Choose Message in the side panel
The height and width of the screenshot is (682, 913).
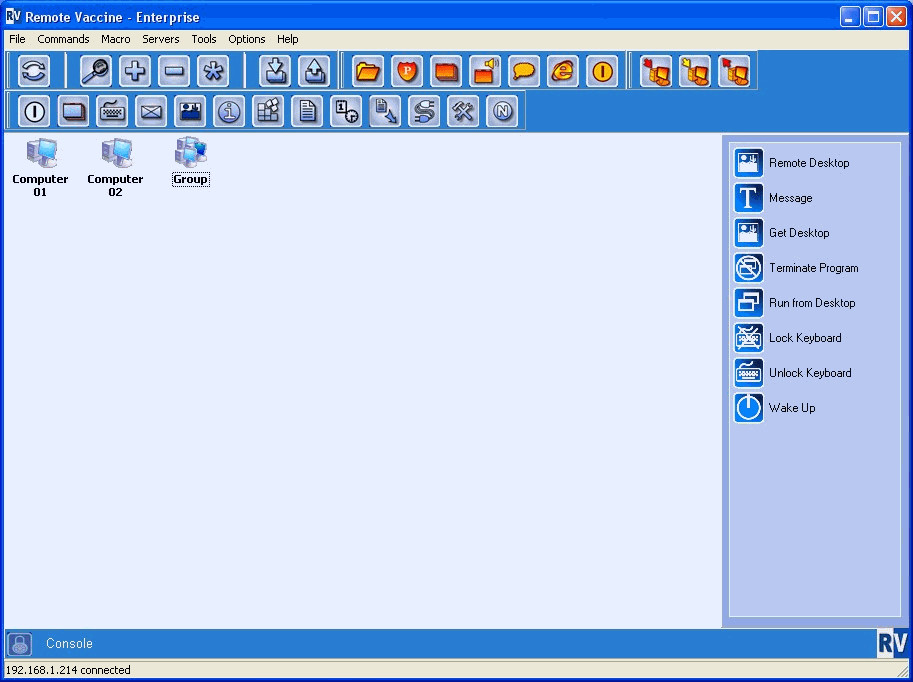tap(773, 198)
